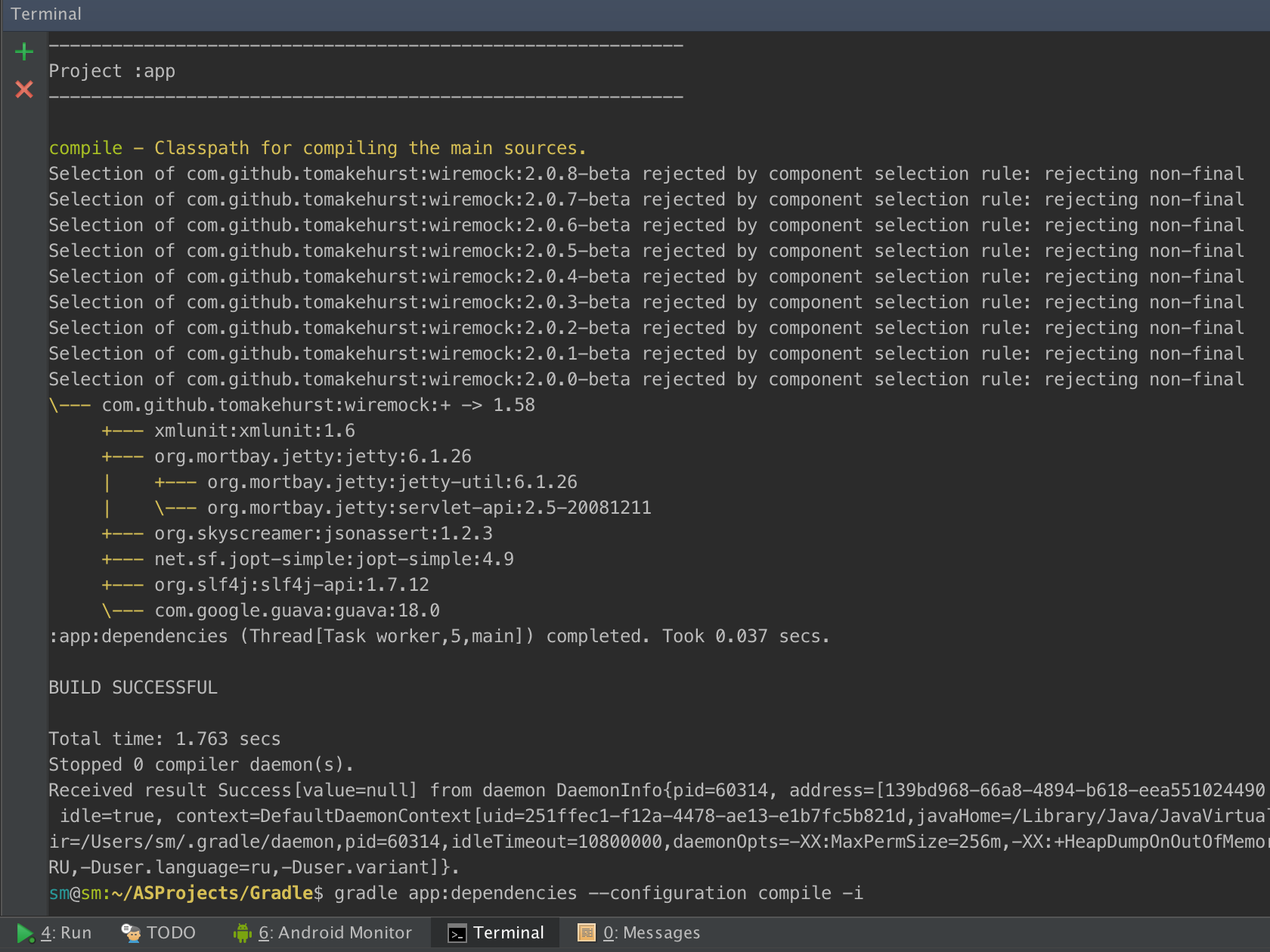The width and height of the screenshot is (1270, 952).
Task: Click the wiremock:2.0.4-beta rejected line
Action: click(x=646, y=277)
